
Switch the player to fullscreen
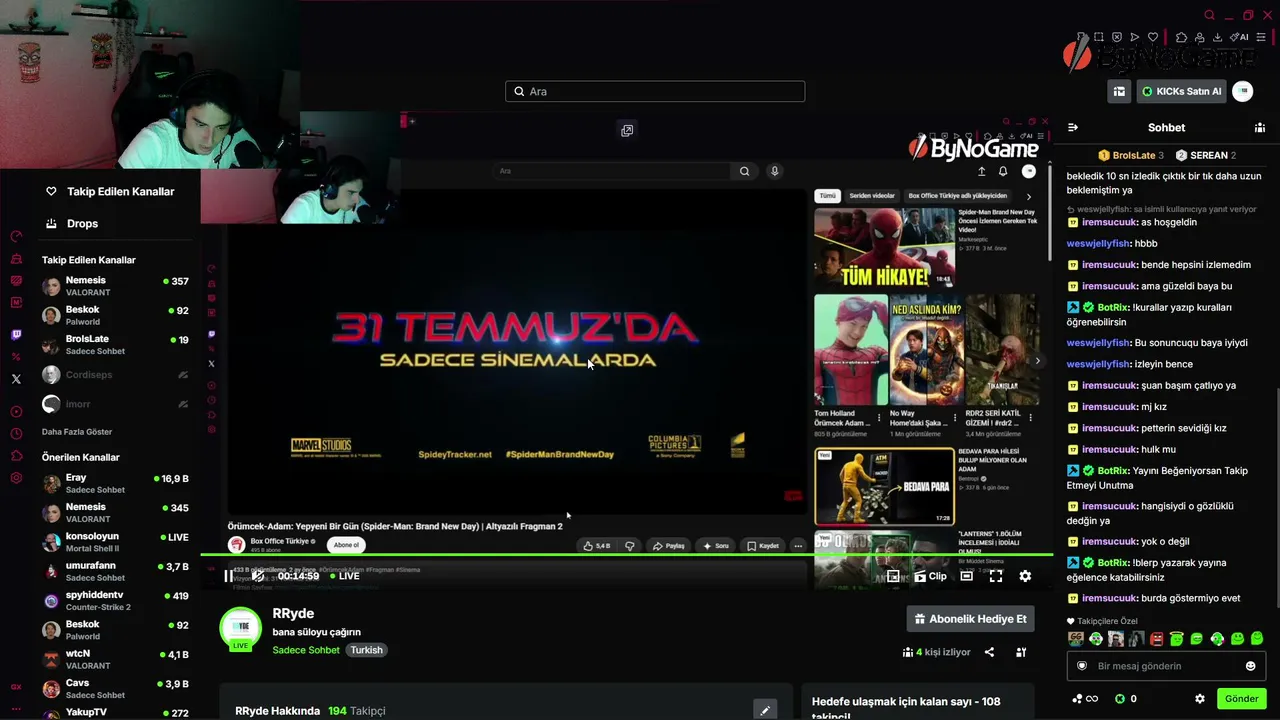(x=996, y=576)
